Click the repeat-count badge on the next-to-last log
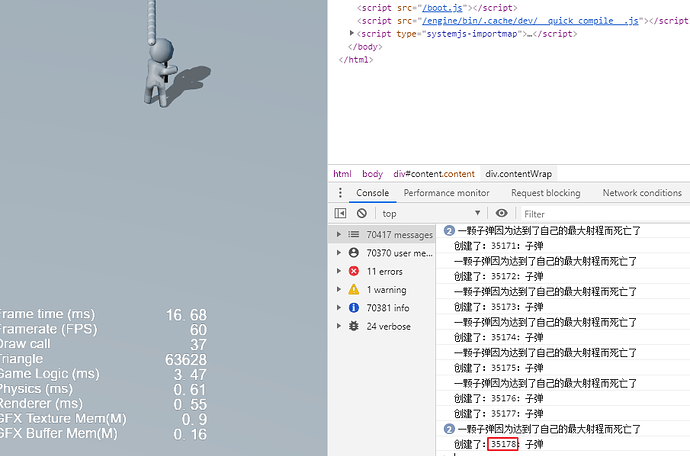This screenshot has width=690, height=456. click(x=449, y=429)
